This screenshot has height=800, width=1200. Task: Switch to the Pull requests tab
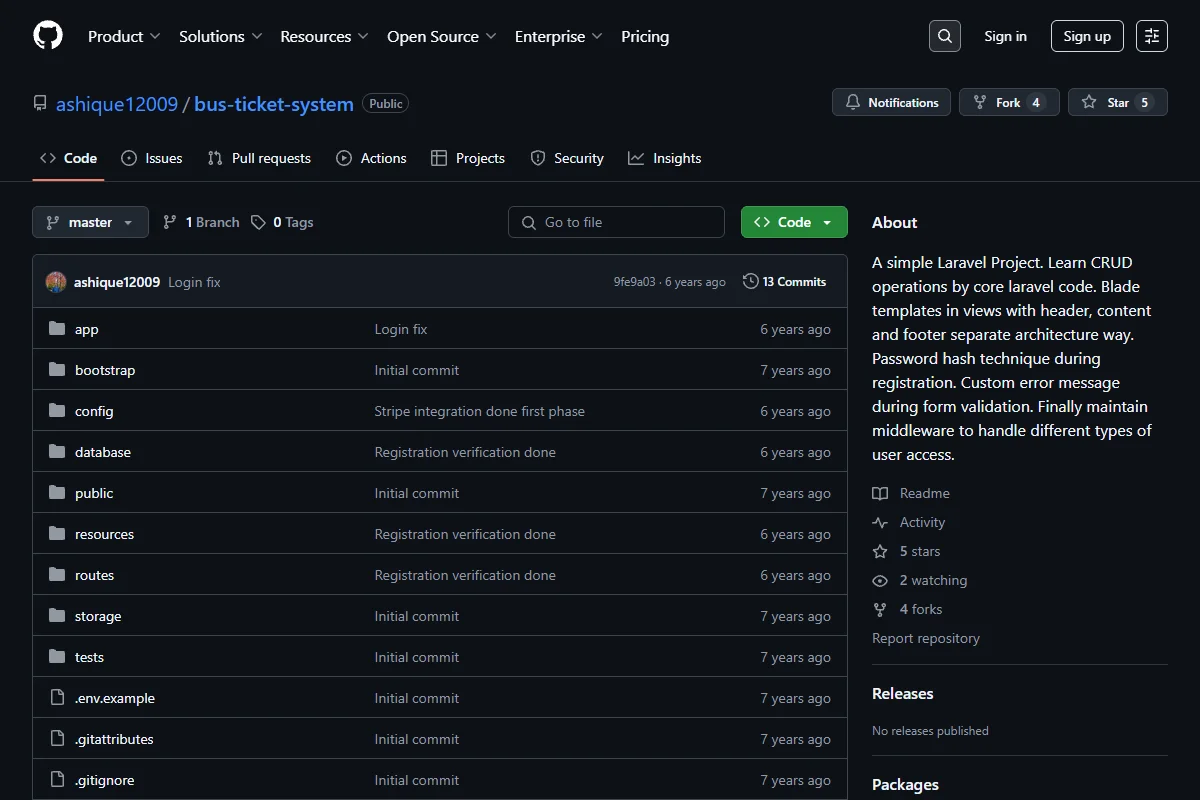259,158
